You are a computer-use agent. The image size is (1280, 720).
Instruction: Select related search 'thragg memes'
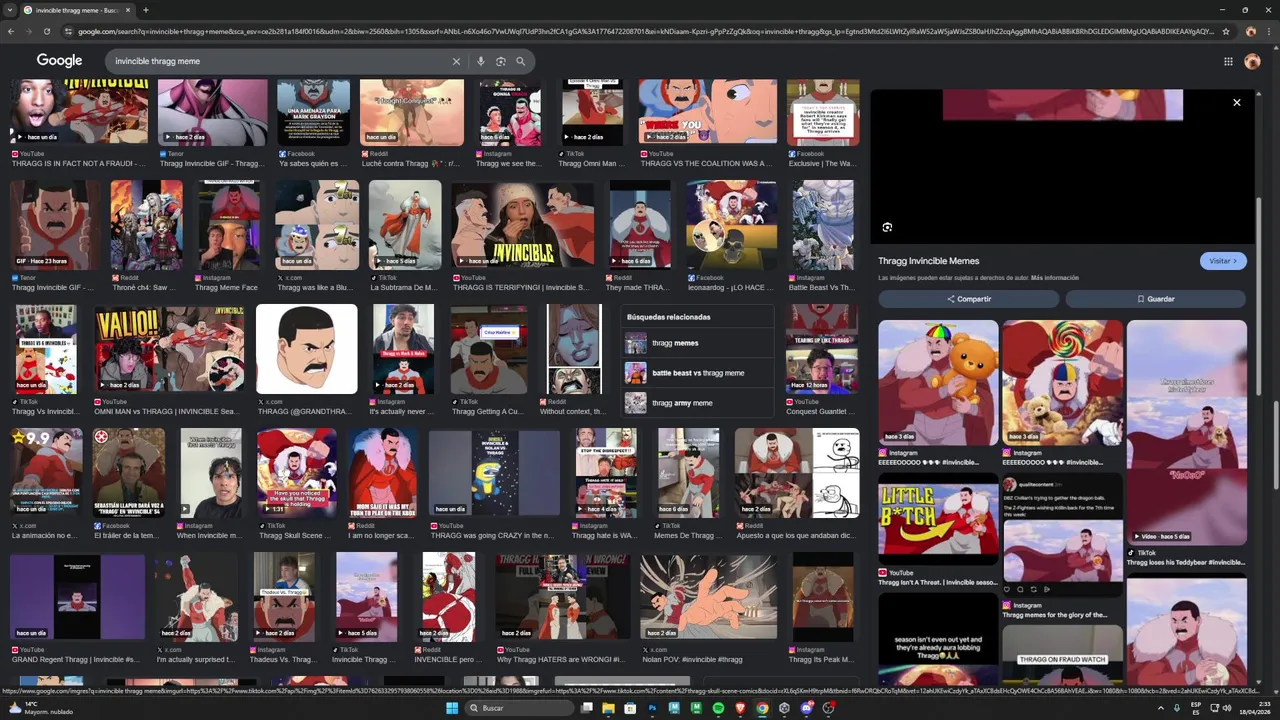tap(697, 343)
